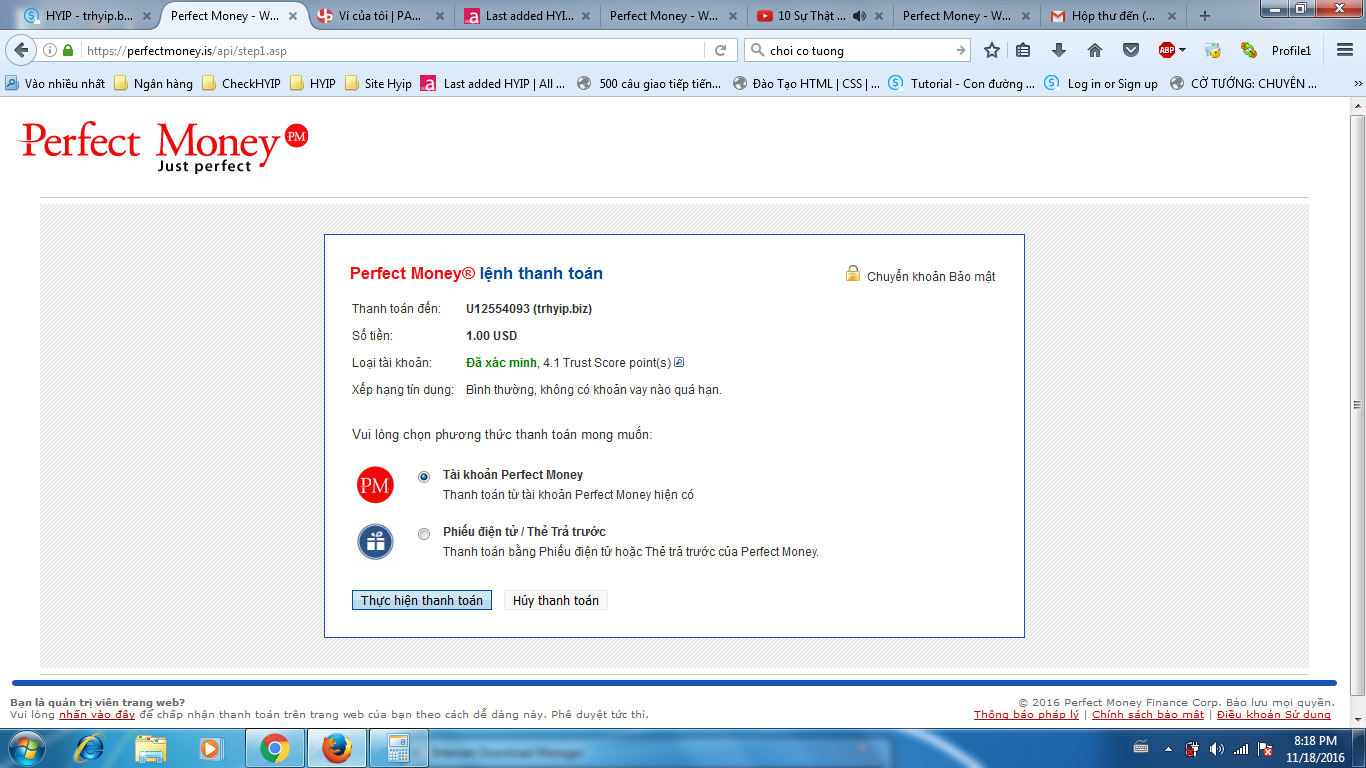Open Windows Explorer from taskbar
This screenshot has height=768, width=1366.
(x=151, y=748)
